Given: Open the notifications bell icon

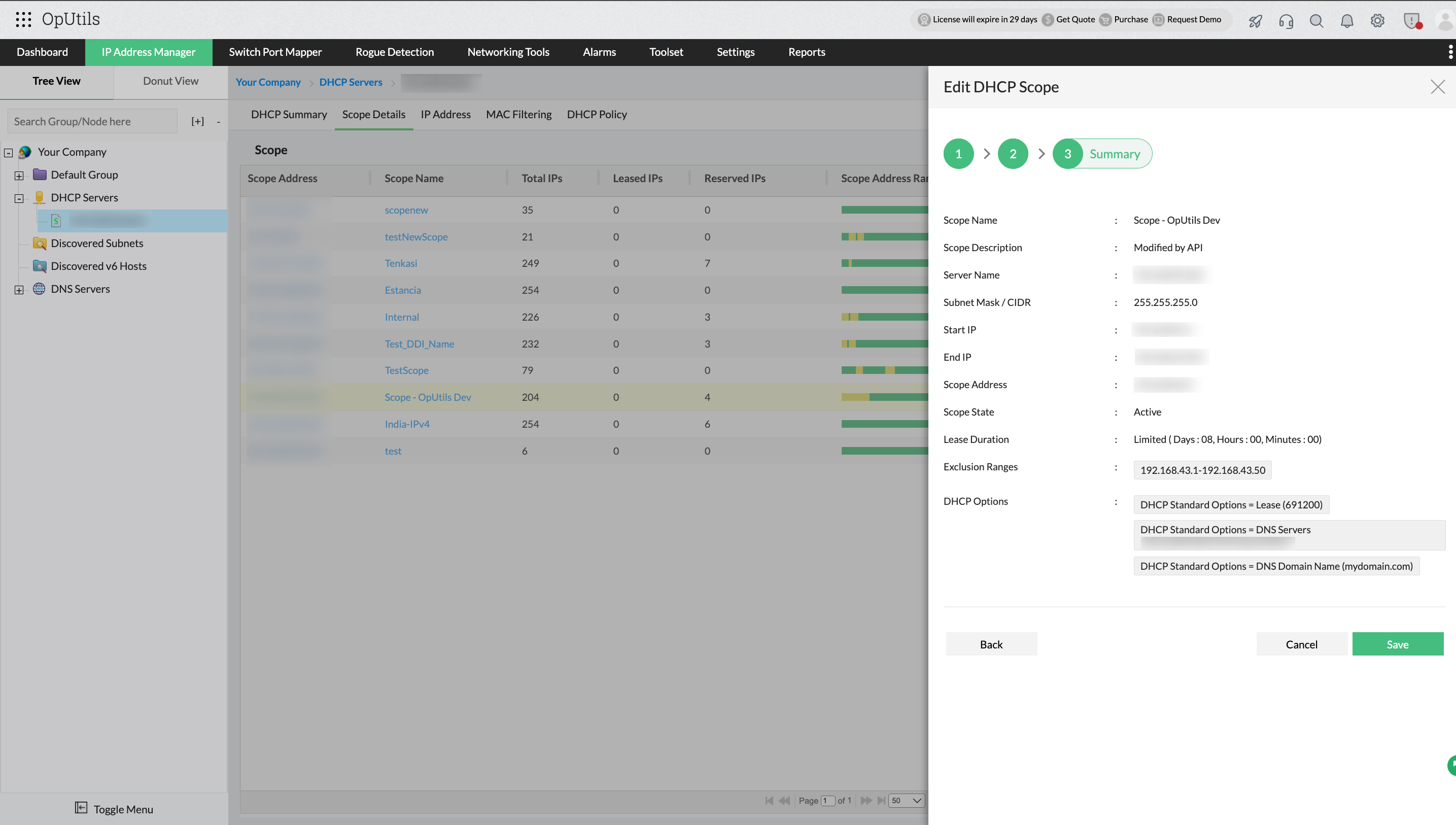Looking at the screenshot, I should [1346, 21].
